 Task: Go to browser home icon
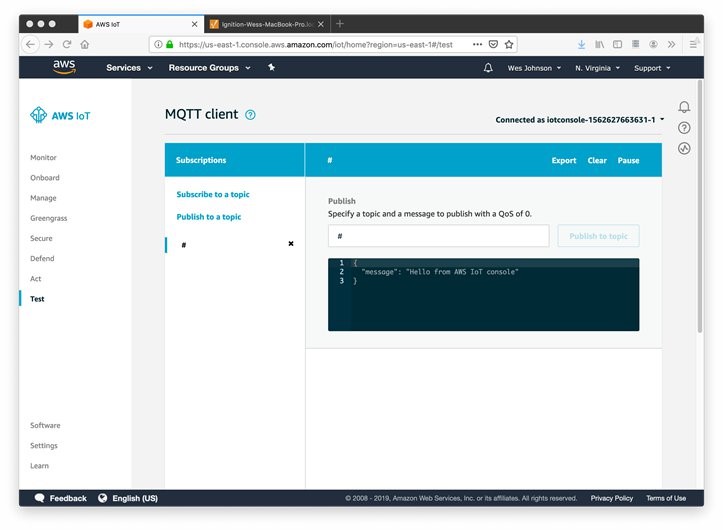(x=84, y=44)
